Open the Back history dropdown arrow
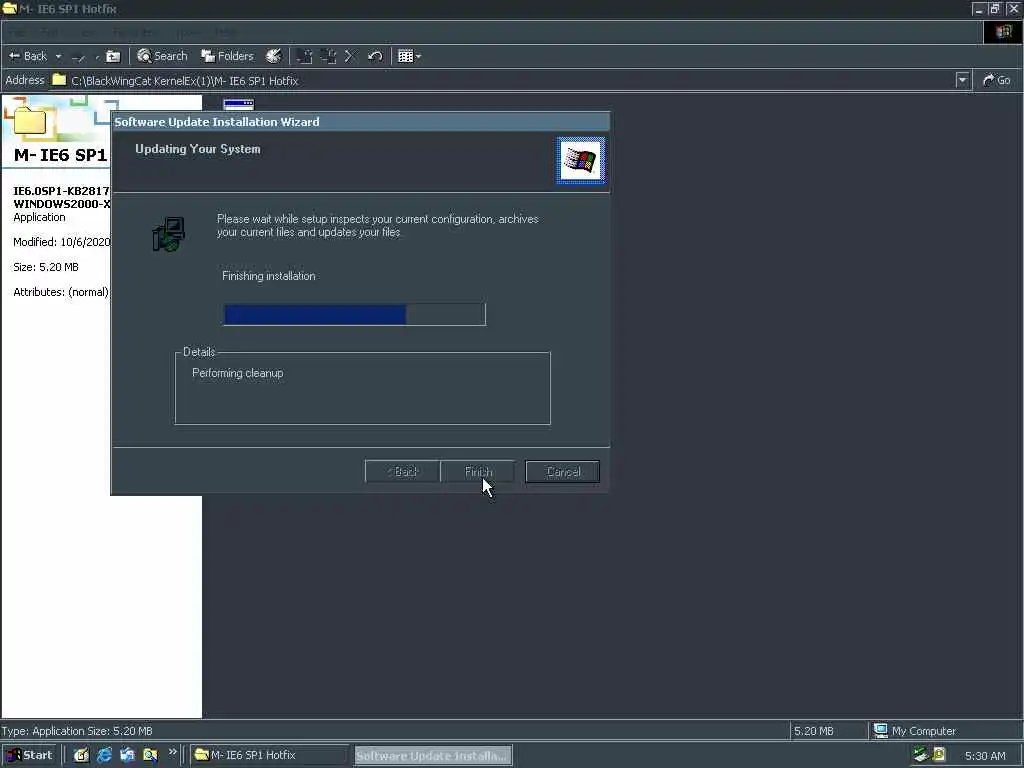Image resolution: width=1024 pixels, height=768 pixels. click(58, 56)
